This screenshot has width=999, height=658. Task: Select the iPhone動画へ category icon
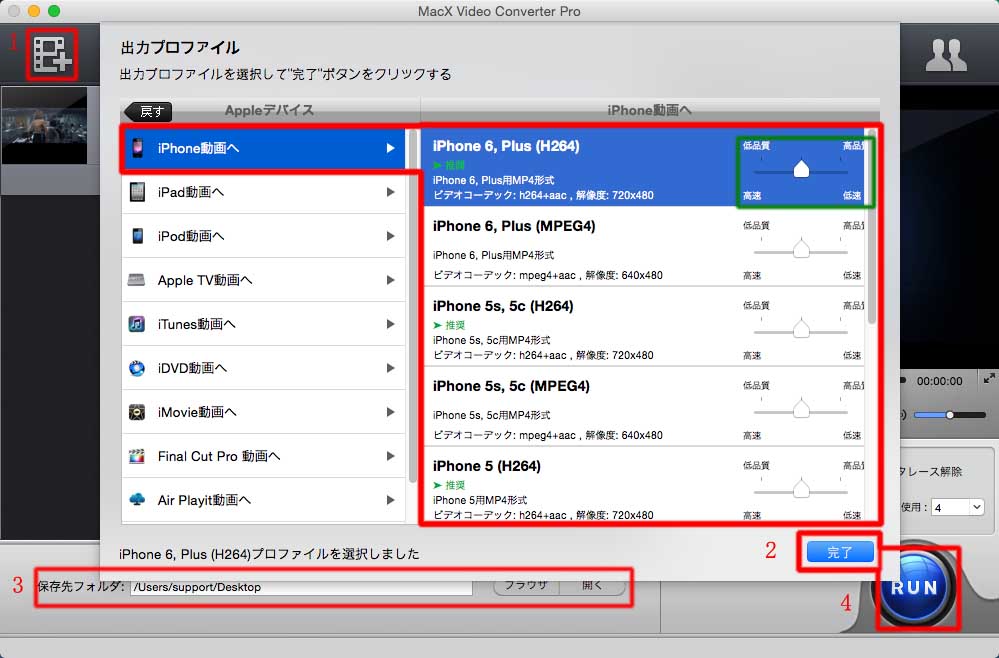137,148
